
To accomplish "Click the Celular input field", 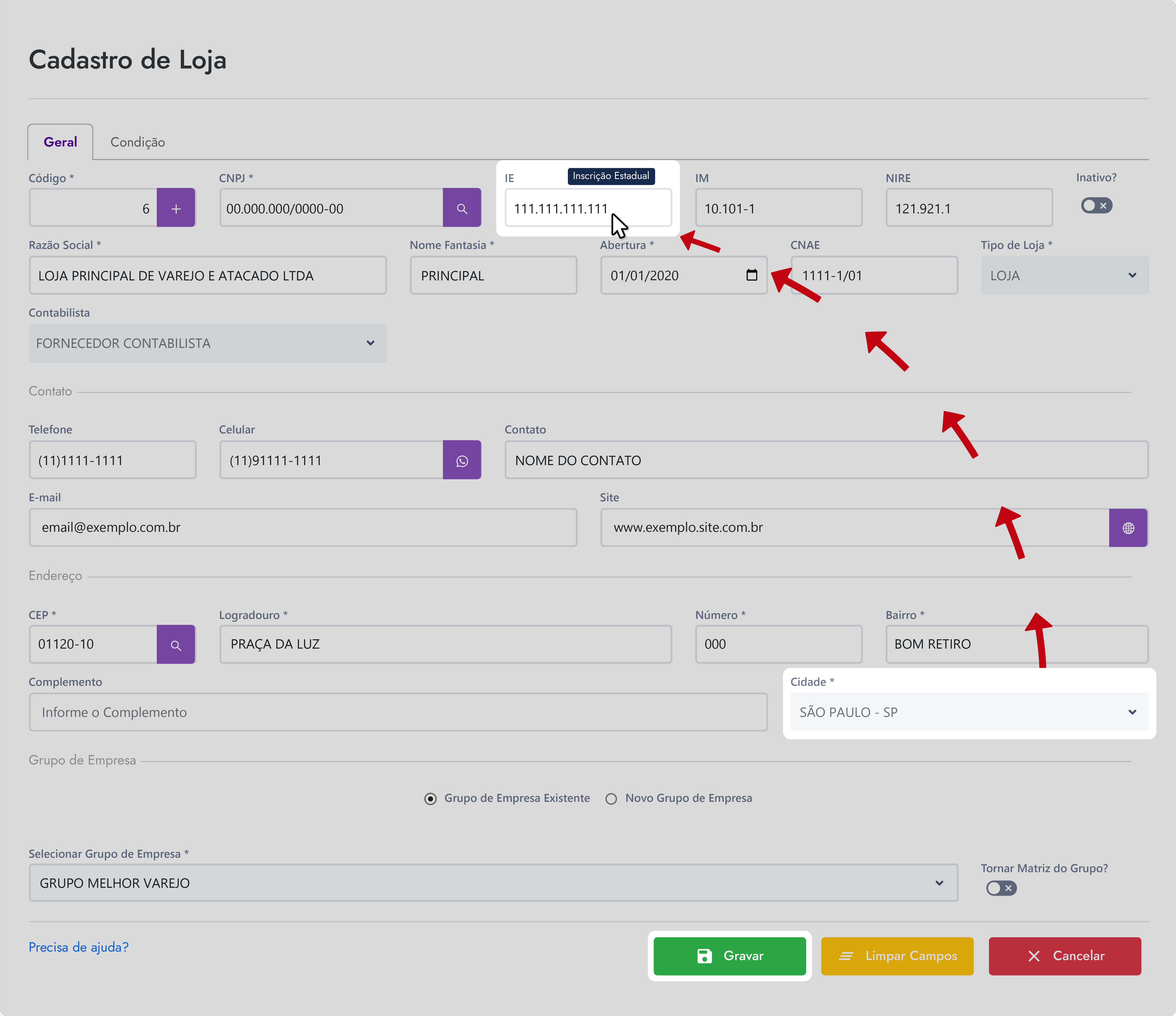I will click(x=331, y=460).
